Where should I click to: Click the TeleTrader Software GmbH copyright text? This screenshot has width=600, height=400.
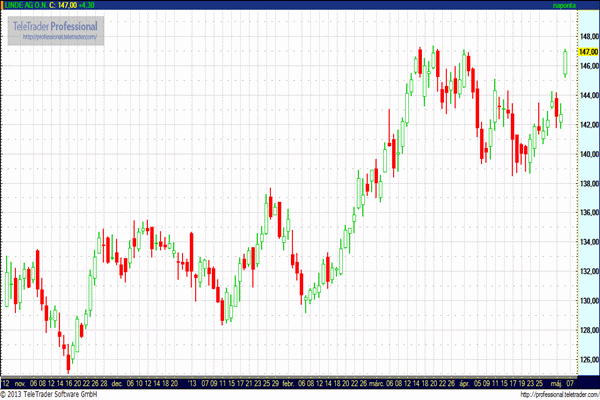(x=56, y=394)
